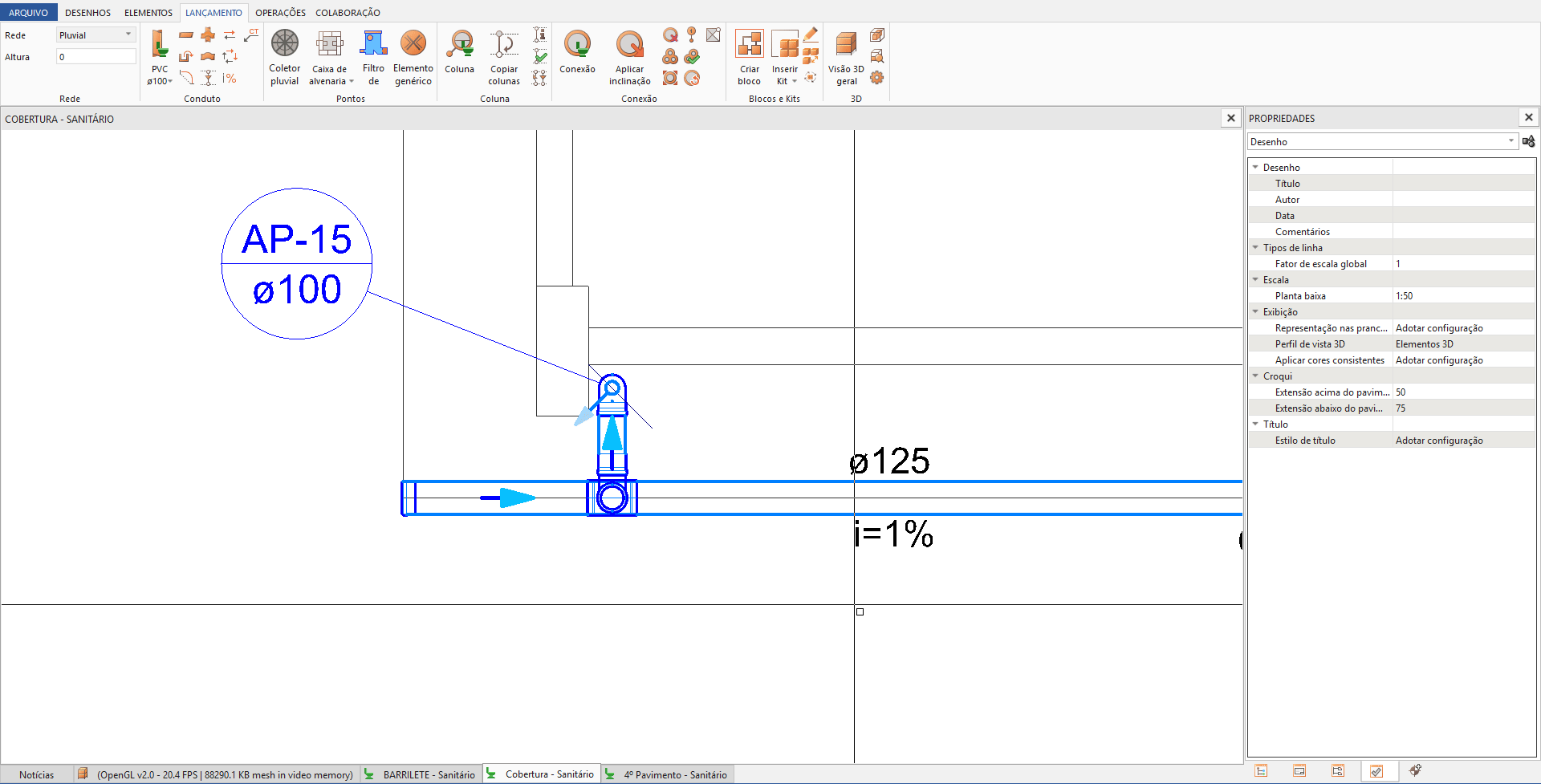Switch to the ELEMENTOS ribbon tab
Image resolution: width=1541 pixels, height=784 pixels.
pyautogui.click(x=148, y=12)
